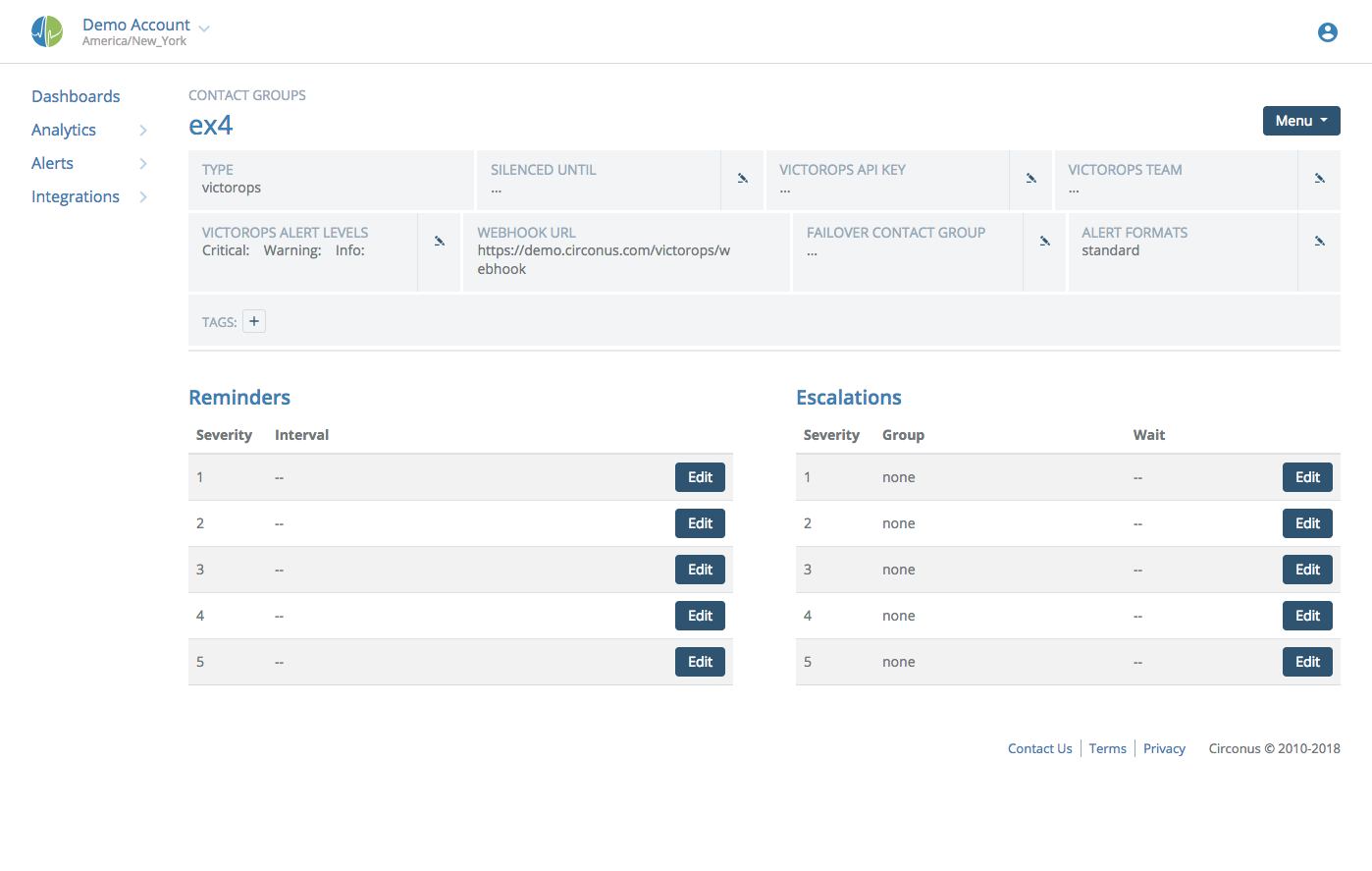Screen dimensions: 1372x871
Task: Expand the Alerts sidebar section
Action: click(143, 164)
